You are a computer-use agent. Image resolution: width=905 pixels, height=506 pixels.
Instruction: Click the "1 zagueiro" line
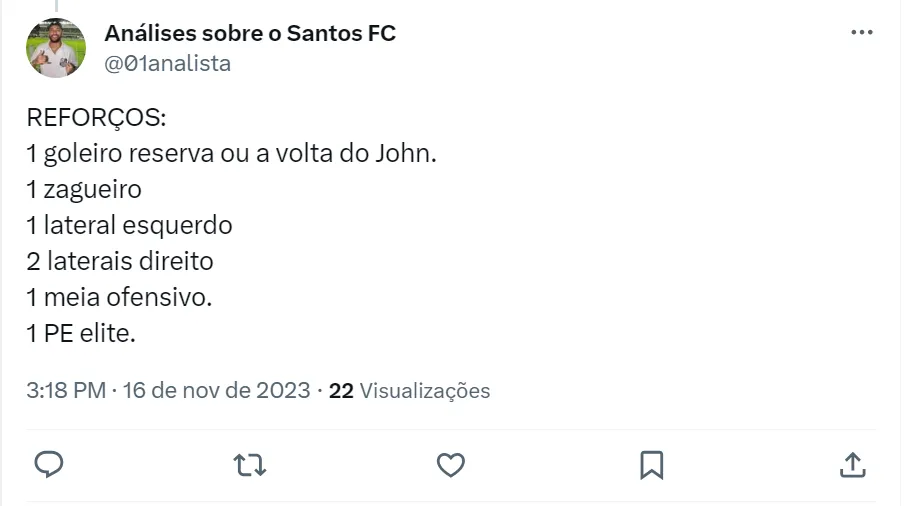pos(84,189)
